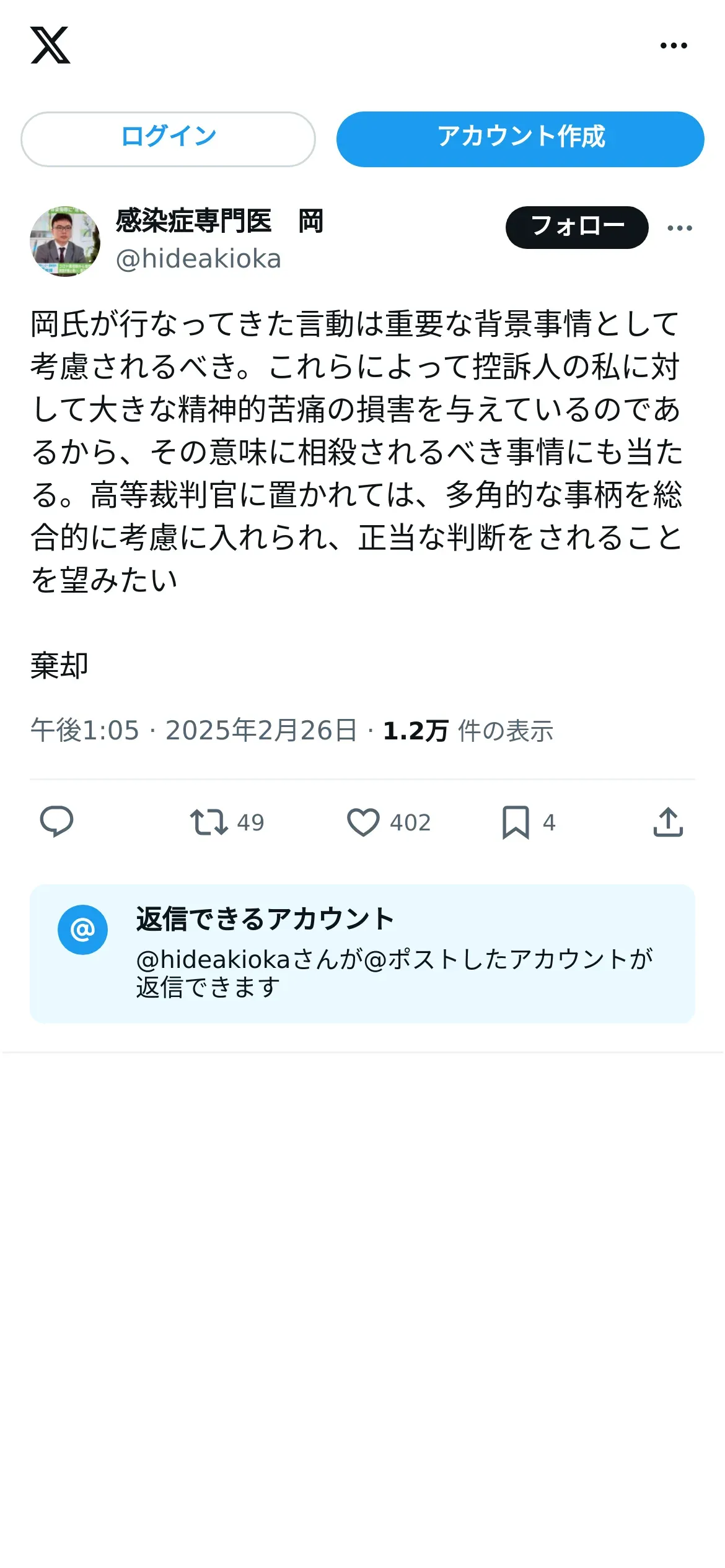Open the author's profile avatar

(65, 242)
